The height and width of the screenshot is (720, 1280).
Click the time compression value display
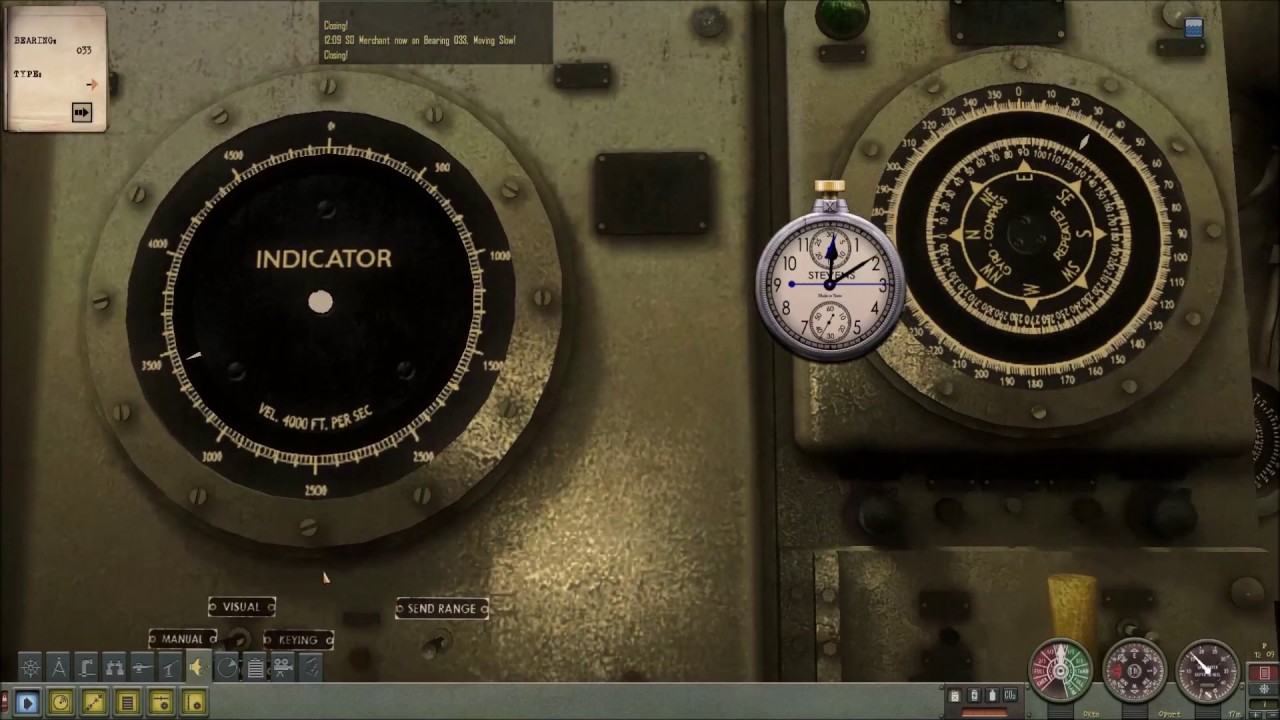pyautogui.click(x=1264, y=702)
